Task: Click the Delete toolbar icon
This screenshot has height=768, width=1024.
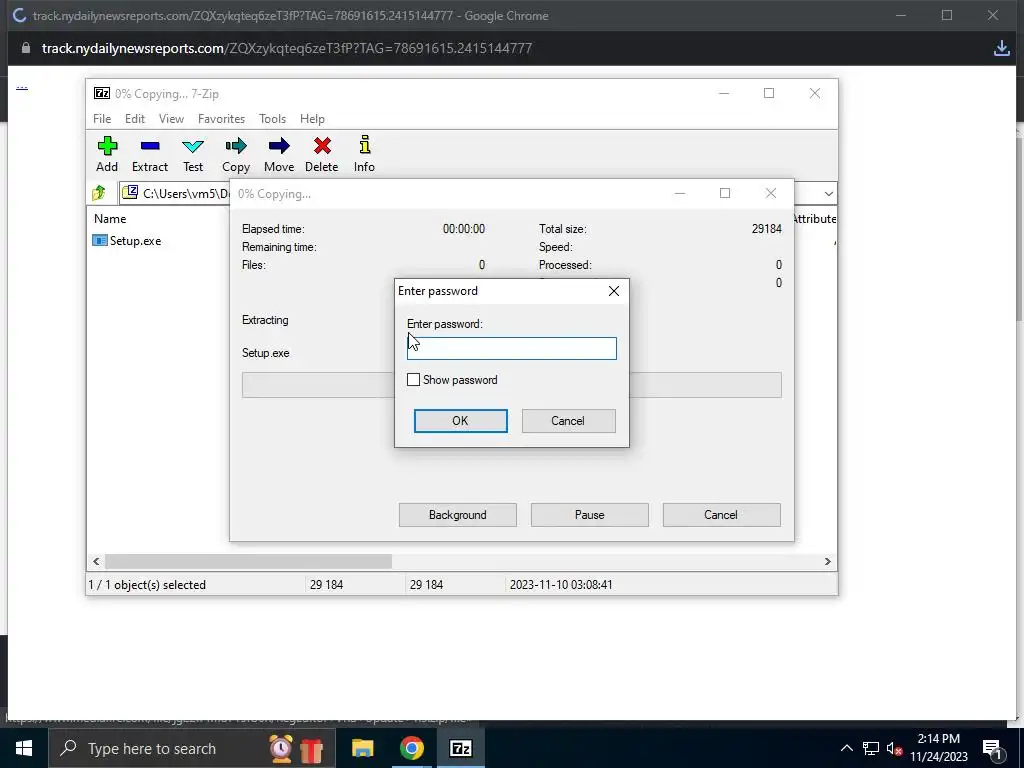Action: [322, 146]
